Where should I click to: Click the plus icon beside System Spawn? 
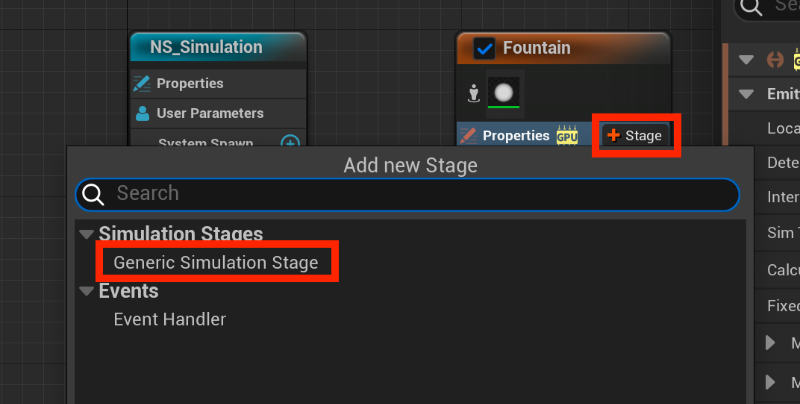290,143
